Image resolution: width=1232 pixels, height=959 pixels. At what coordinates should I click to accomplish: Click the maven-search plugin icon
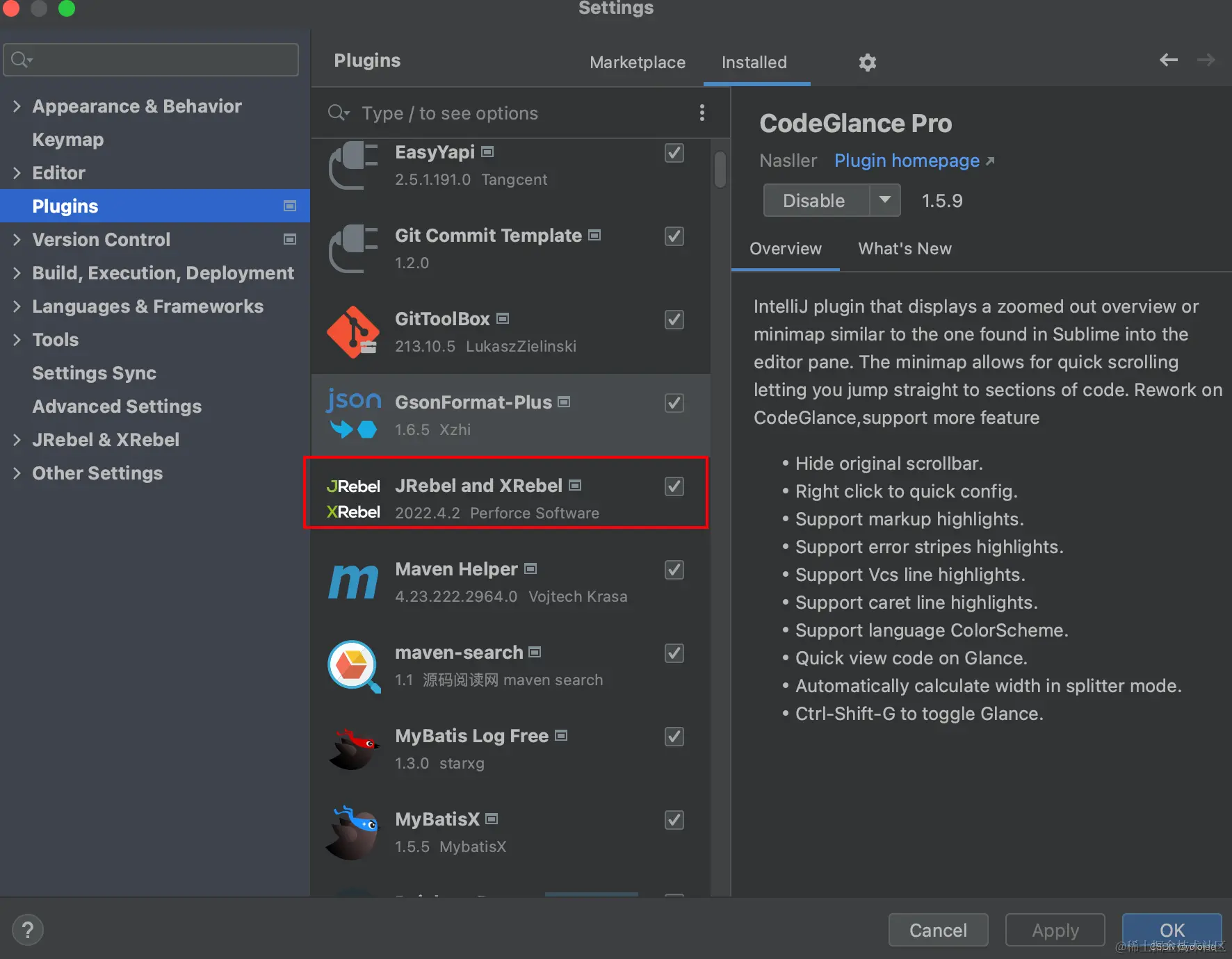point(353,666)
